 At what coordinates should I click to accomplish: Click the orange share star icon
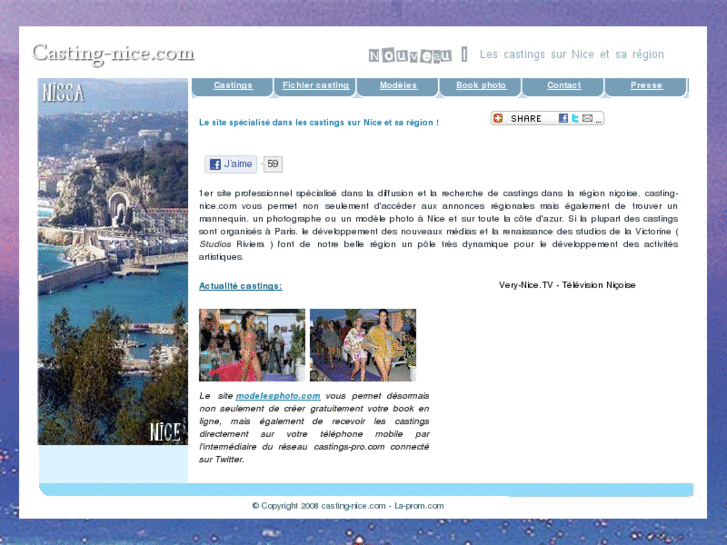tap(498, 118)
